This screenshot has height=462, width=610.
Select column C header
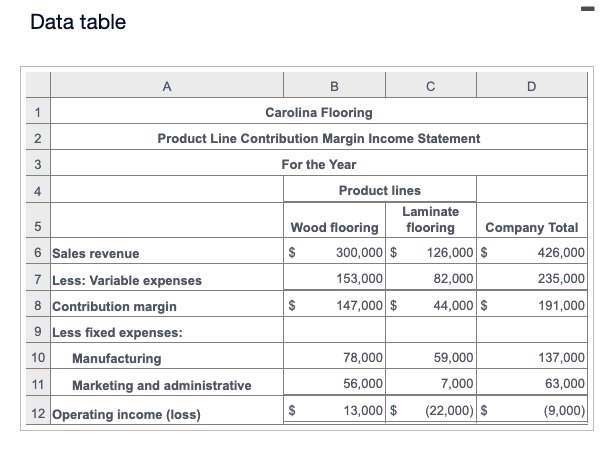(x=431, y=85)
